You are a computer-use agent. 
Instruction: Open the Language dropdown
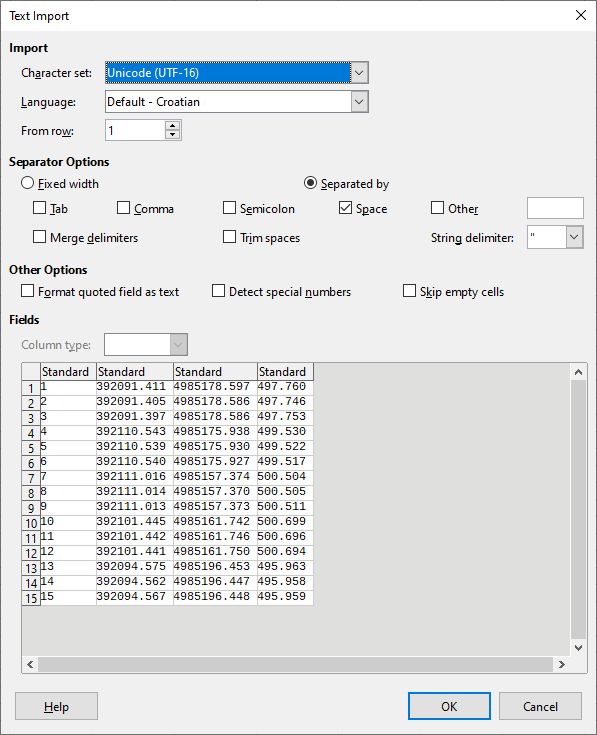(359, 102)
